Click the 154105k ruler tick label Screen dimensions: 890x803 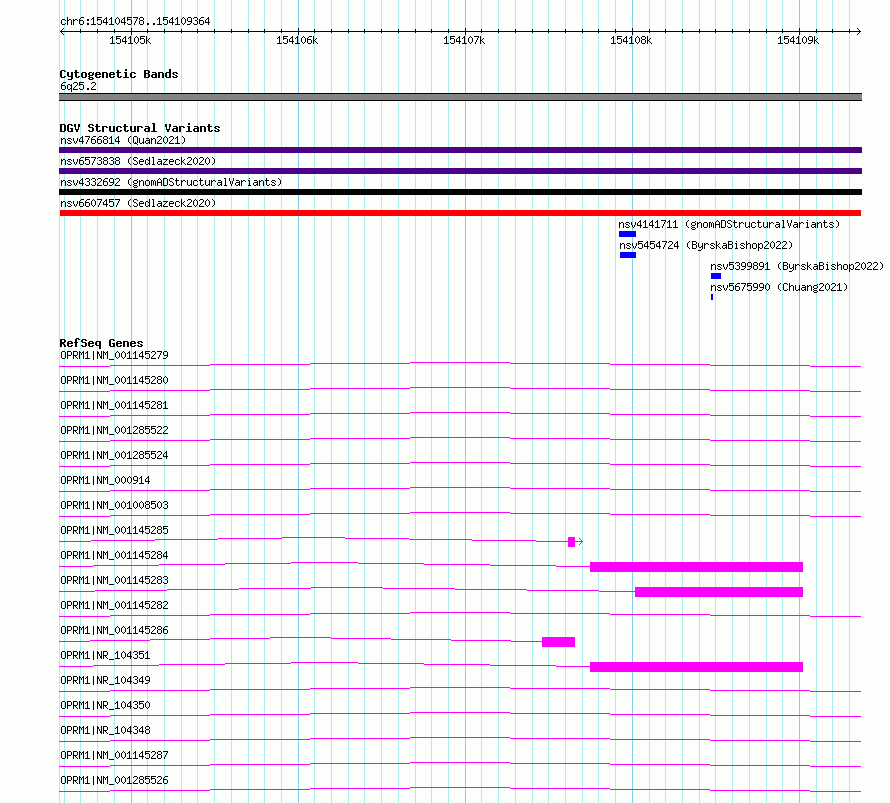click(130, 40)
